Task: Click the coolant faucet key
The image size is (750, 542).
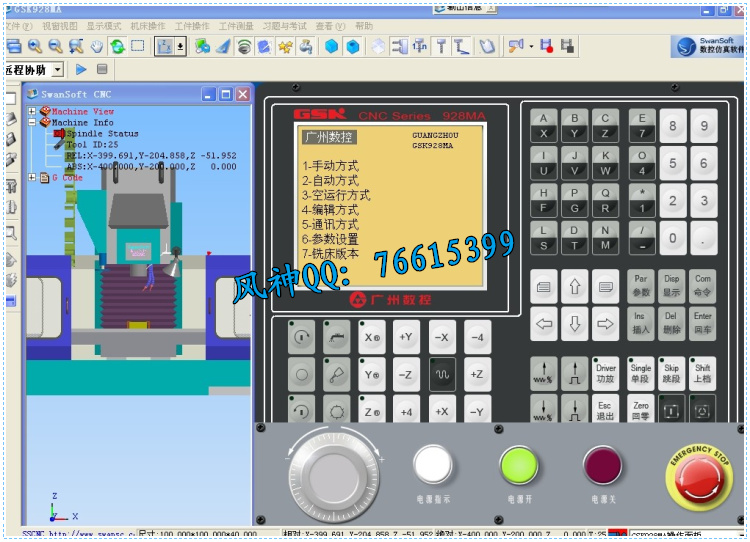Action: pos(337,337)
